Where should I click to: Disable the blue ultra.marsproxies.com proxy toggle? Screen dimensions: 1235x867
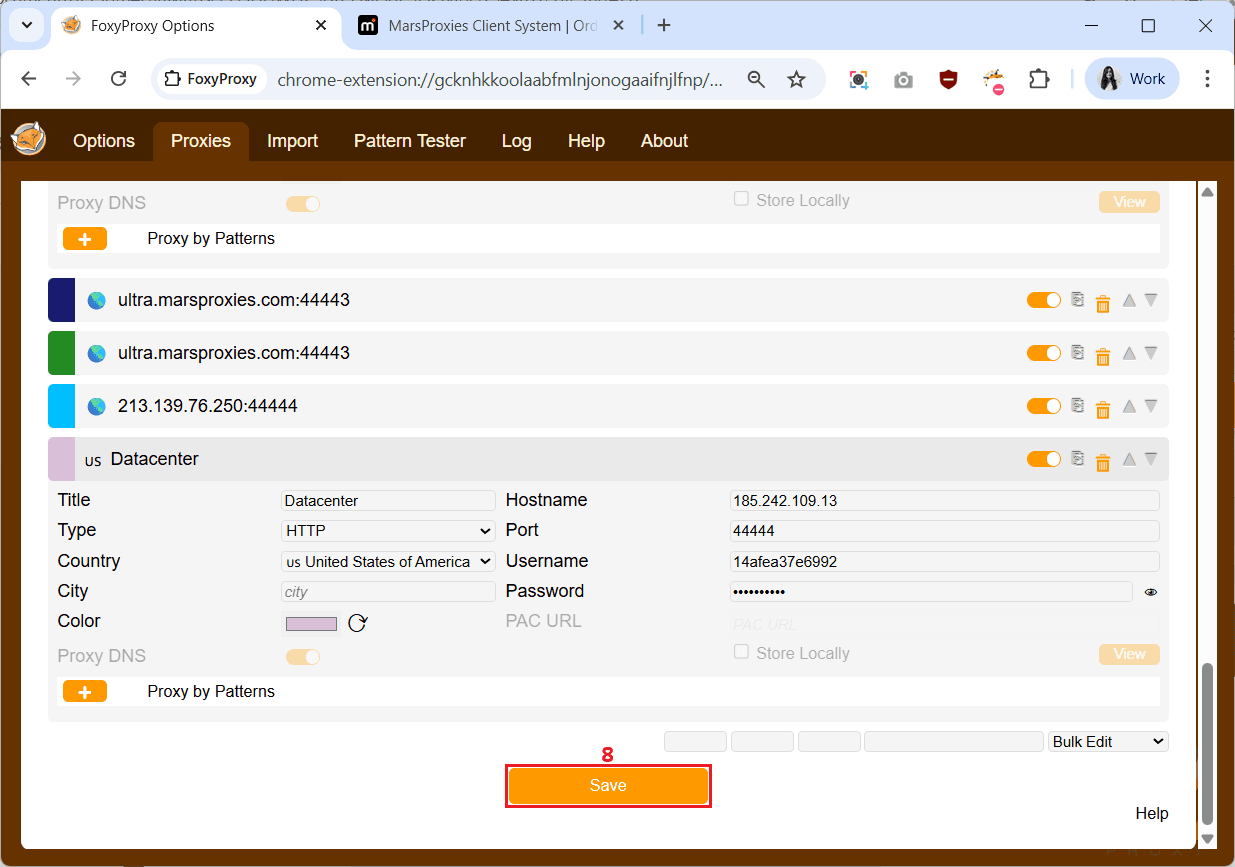(1043, 300)
